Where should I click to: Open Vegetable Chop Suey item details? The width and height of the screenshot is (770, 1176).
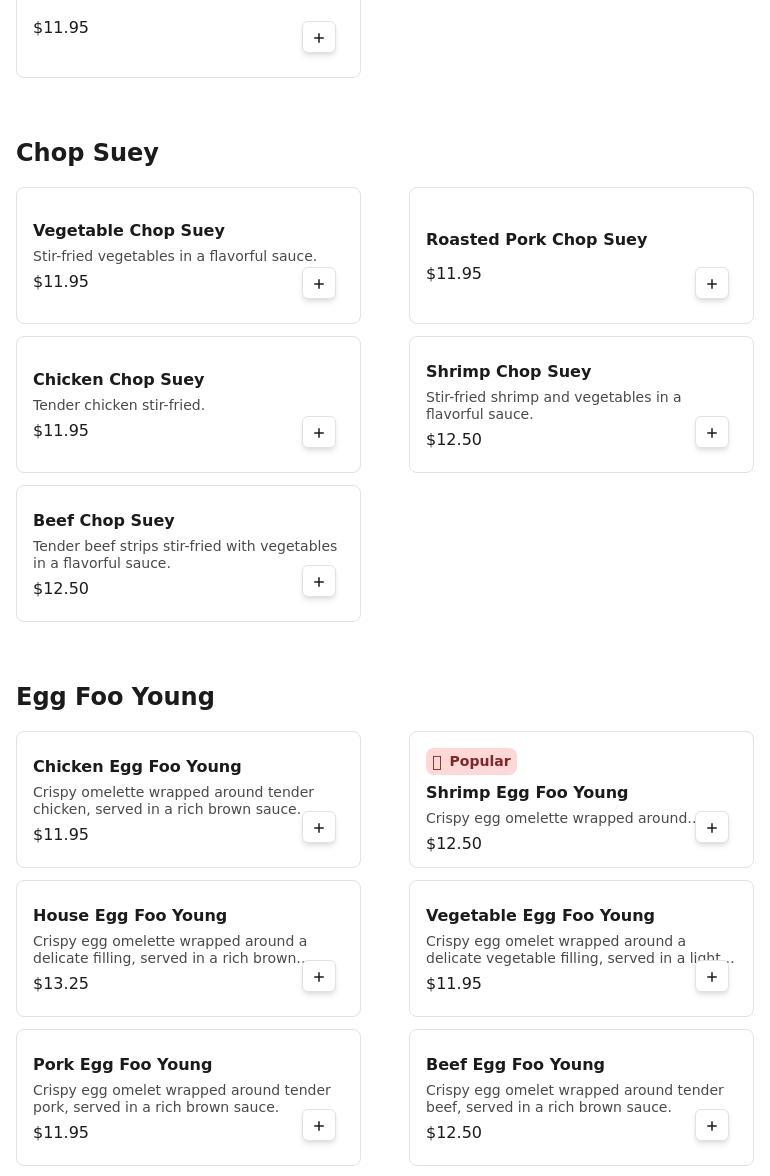tap(188, 256)
